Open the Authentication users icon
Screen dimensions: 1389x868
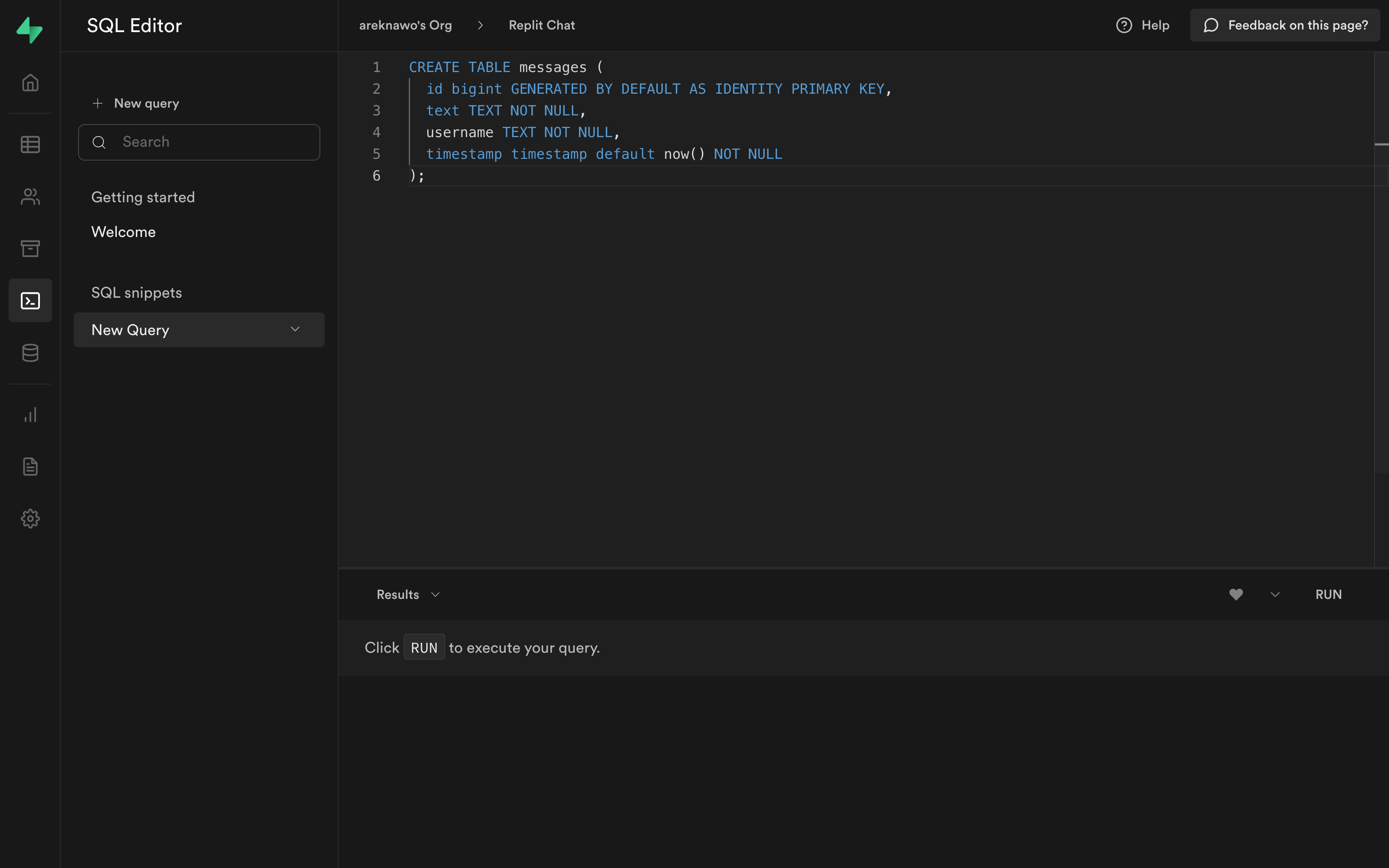tap(30, 196)
